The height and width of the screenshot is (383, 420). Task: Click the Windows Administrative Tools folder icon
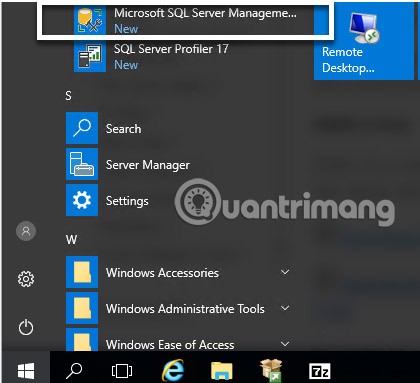pos(82,308)
